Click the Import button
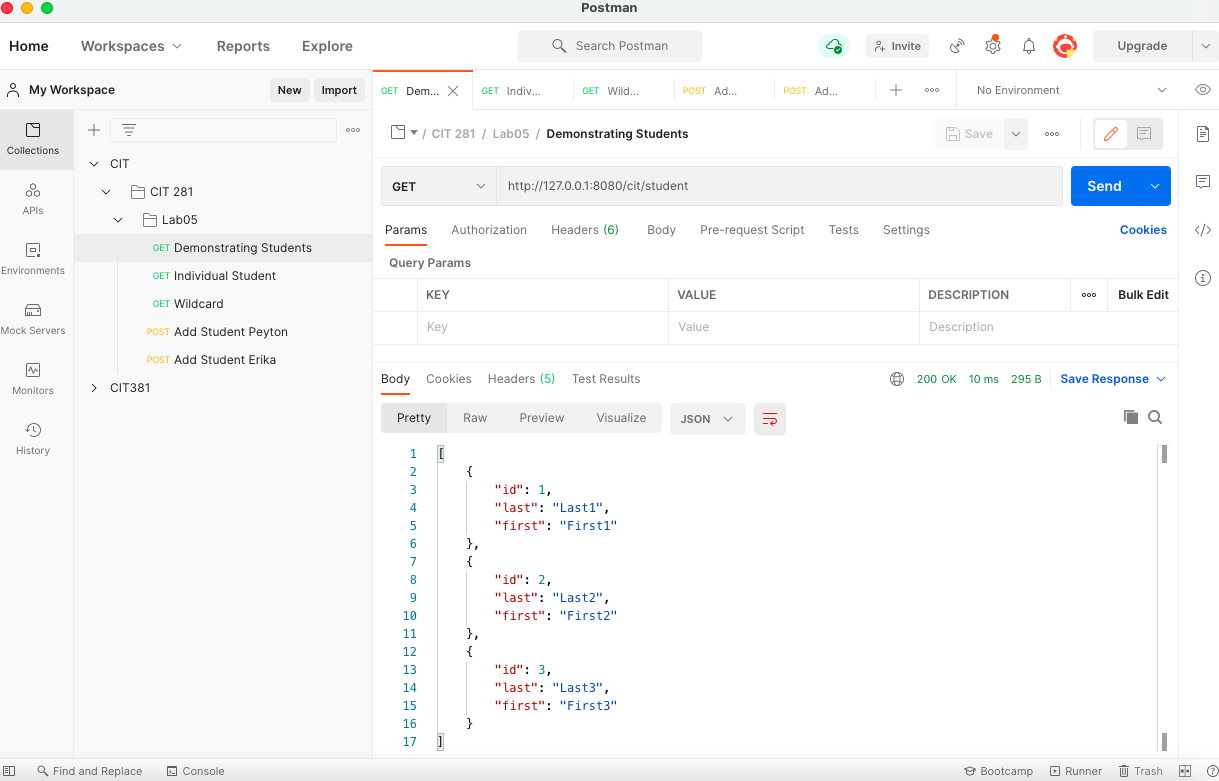1219x781 pixels. tap(339, 90)
